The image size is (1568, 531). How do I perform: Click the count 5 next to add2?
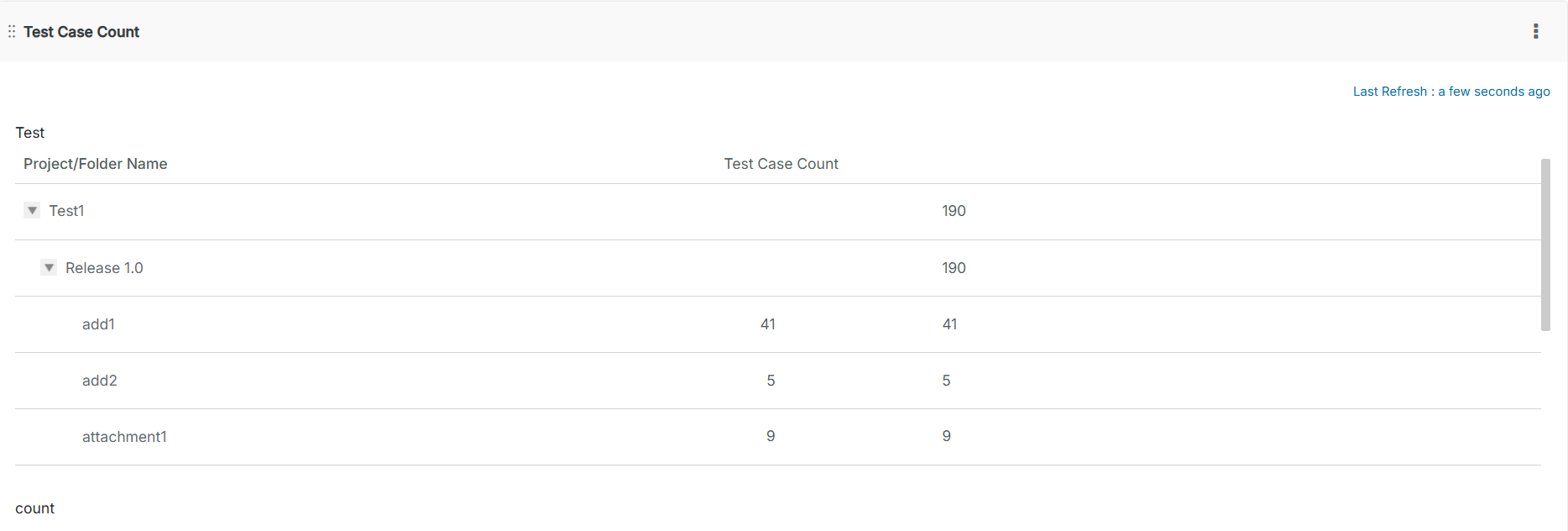[771, 380]
